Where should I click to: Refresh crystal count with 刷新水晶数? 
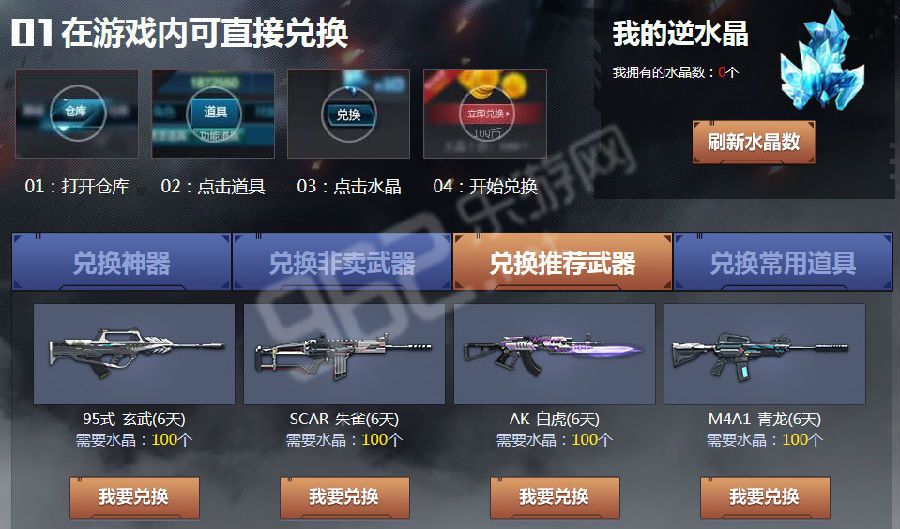(754, 142)
